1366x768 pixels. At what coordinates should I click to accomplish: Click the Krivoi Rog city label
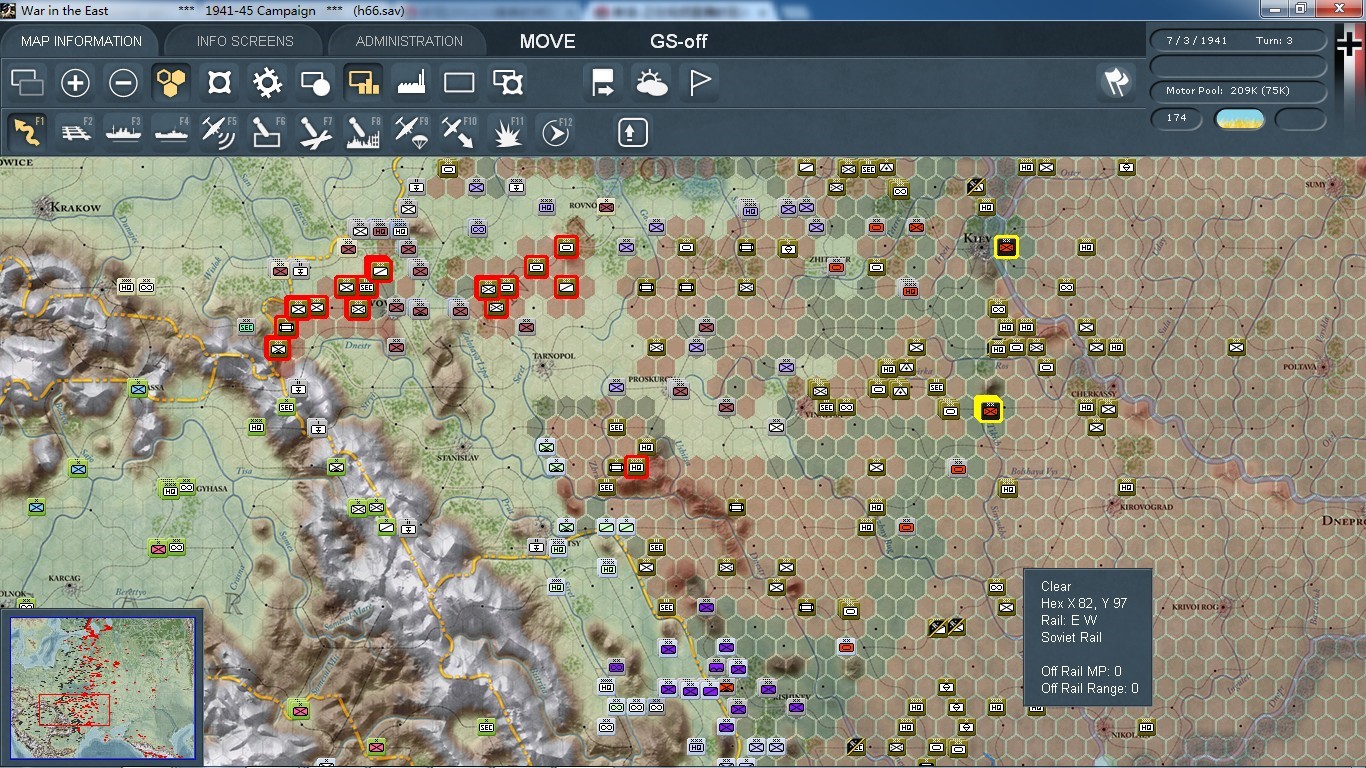[x=1193, y=606]
